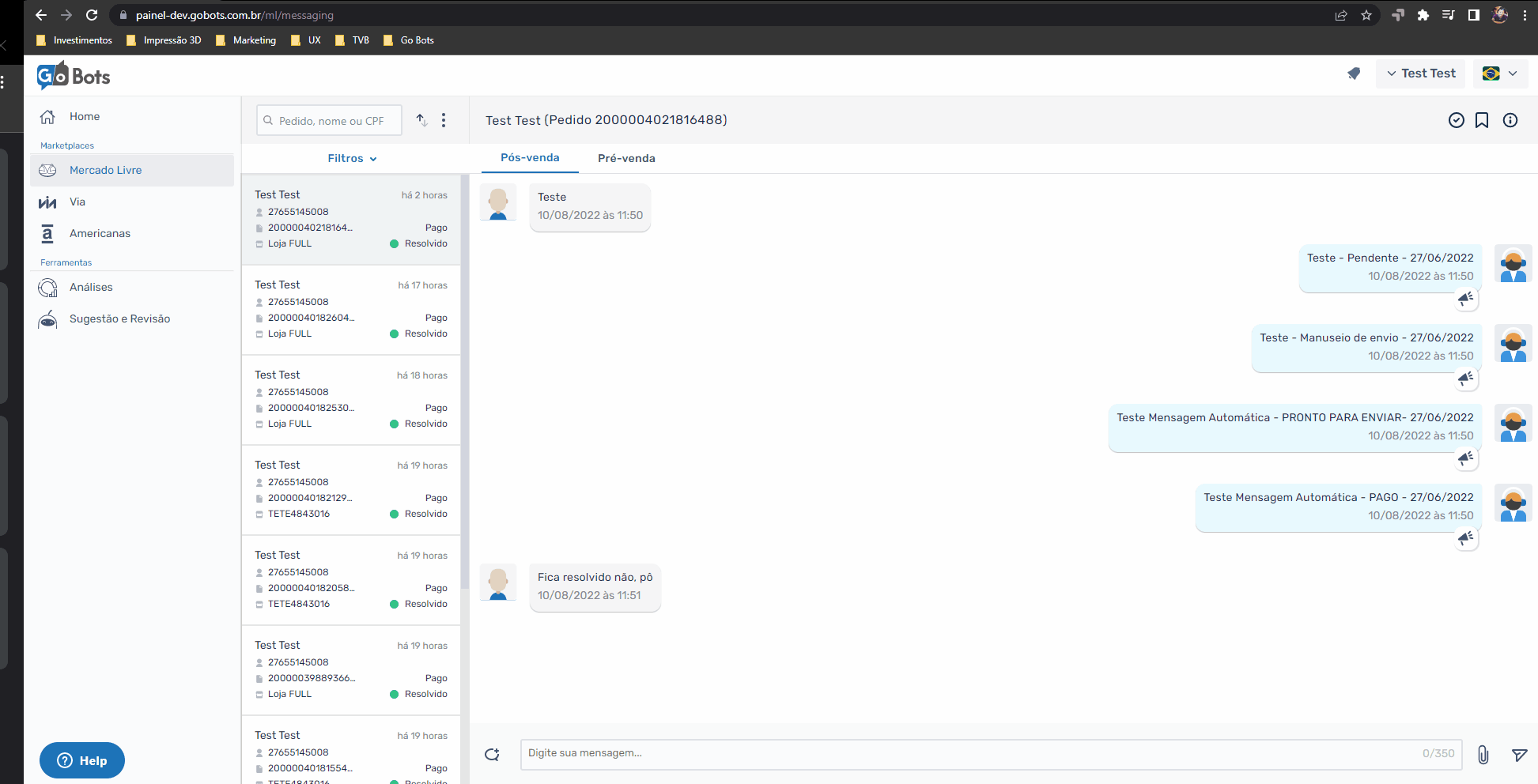Open the Go Bots bookmark folder
This screenshot has height=784, width=1538.
point(408,40)
